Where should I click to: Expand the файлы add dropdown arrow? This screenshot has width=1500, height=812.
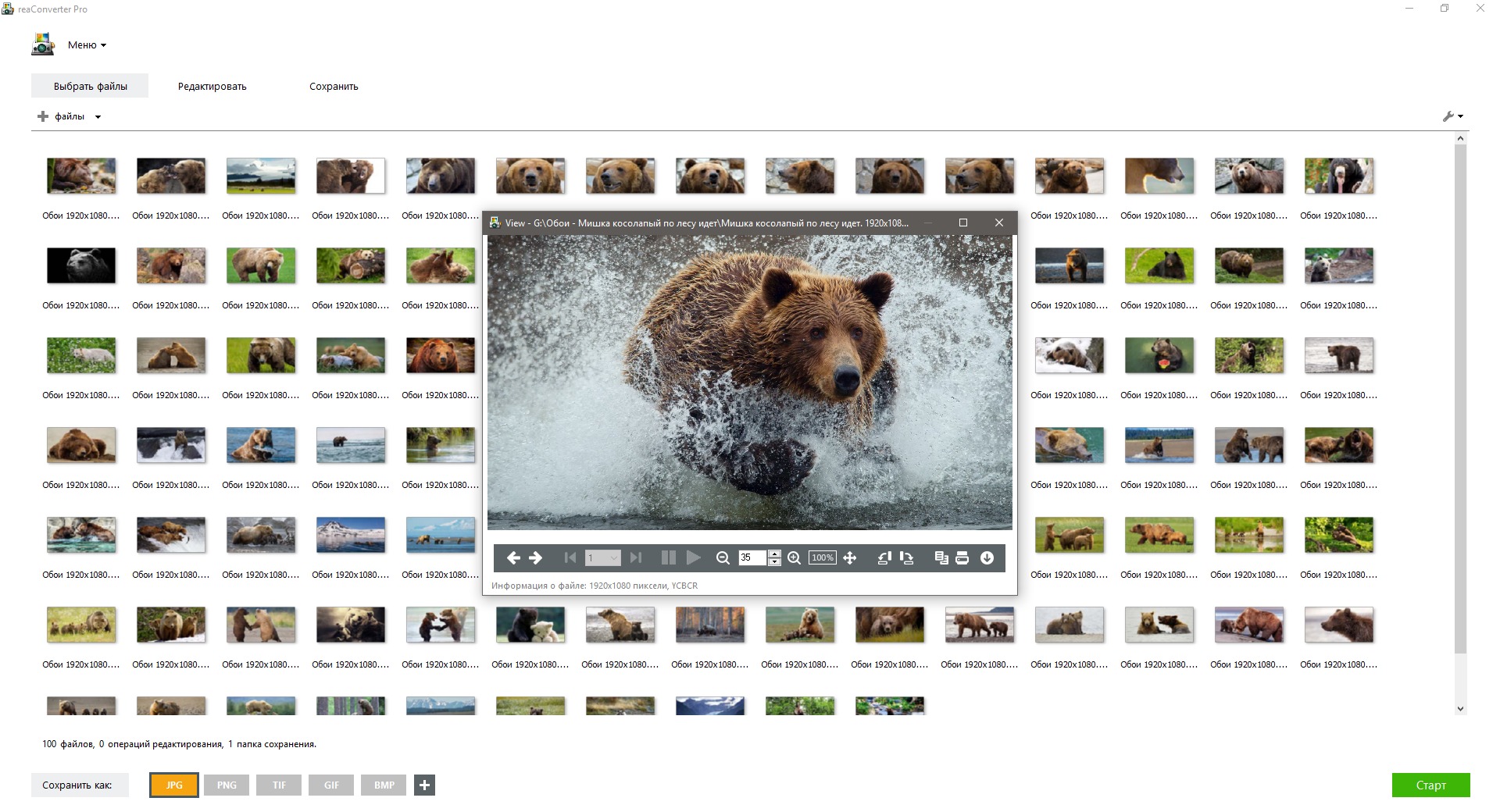[98, 117]
